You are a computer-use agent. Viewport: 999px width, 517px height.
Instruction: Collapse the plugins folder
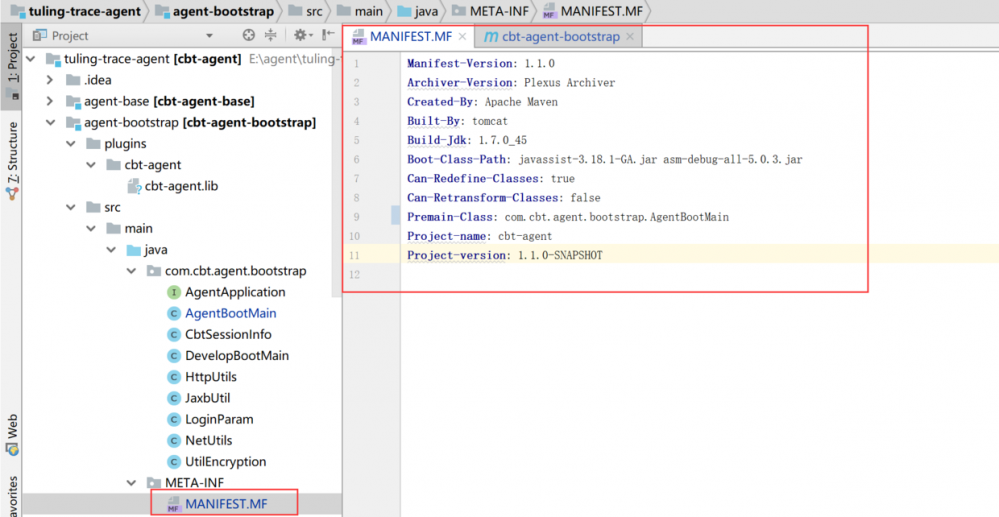[71, 143]
